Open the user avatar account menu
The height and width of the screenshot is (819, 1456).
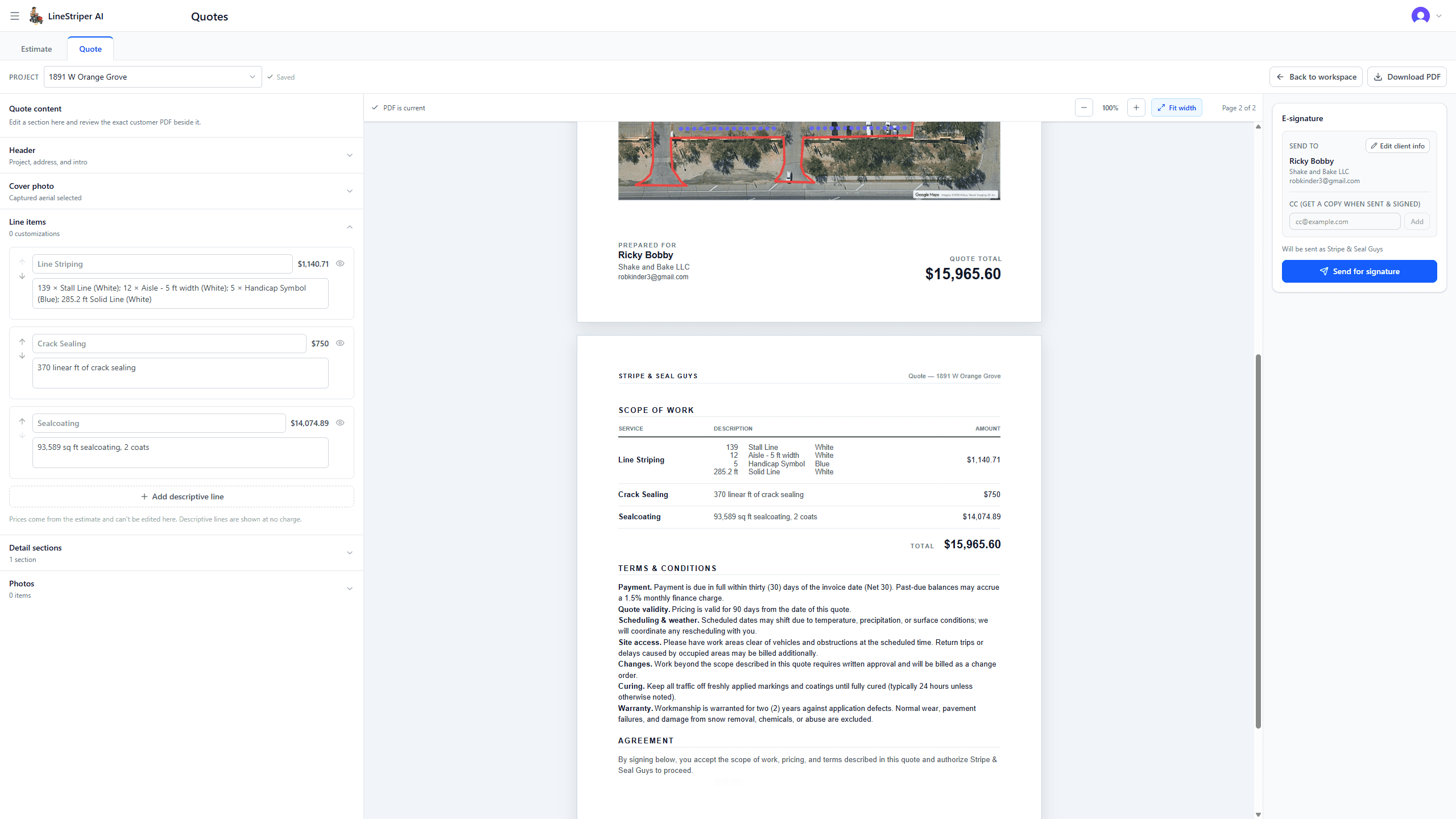coord(1420,16)
